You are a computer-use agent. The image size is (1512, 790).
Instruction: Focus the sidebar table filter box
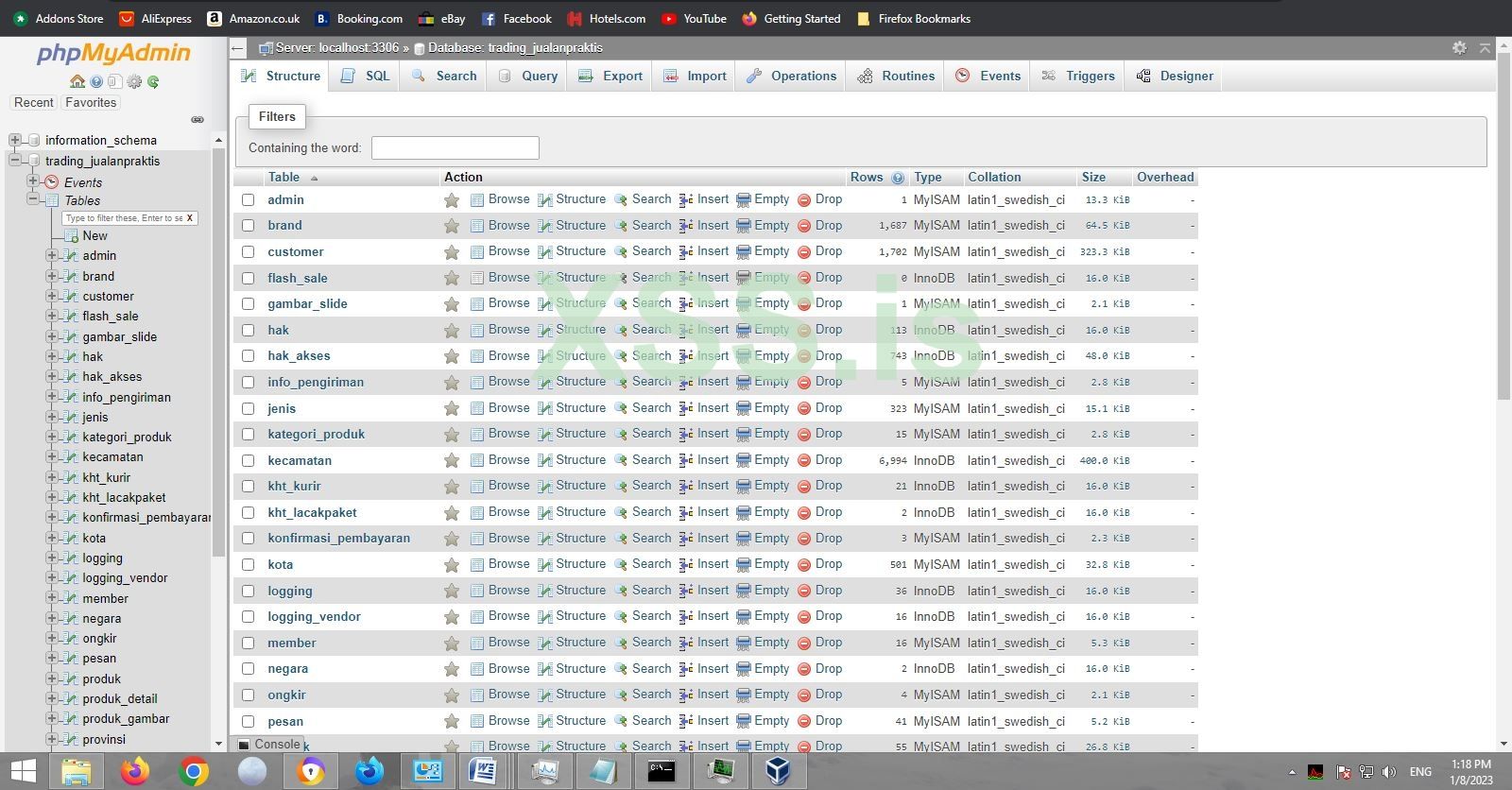[123, 218]
